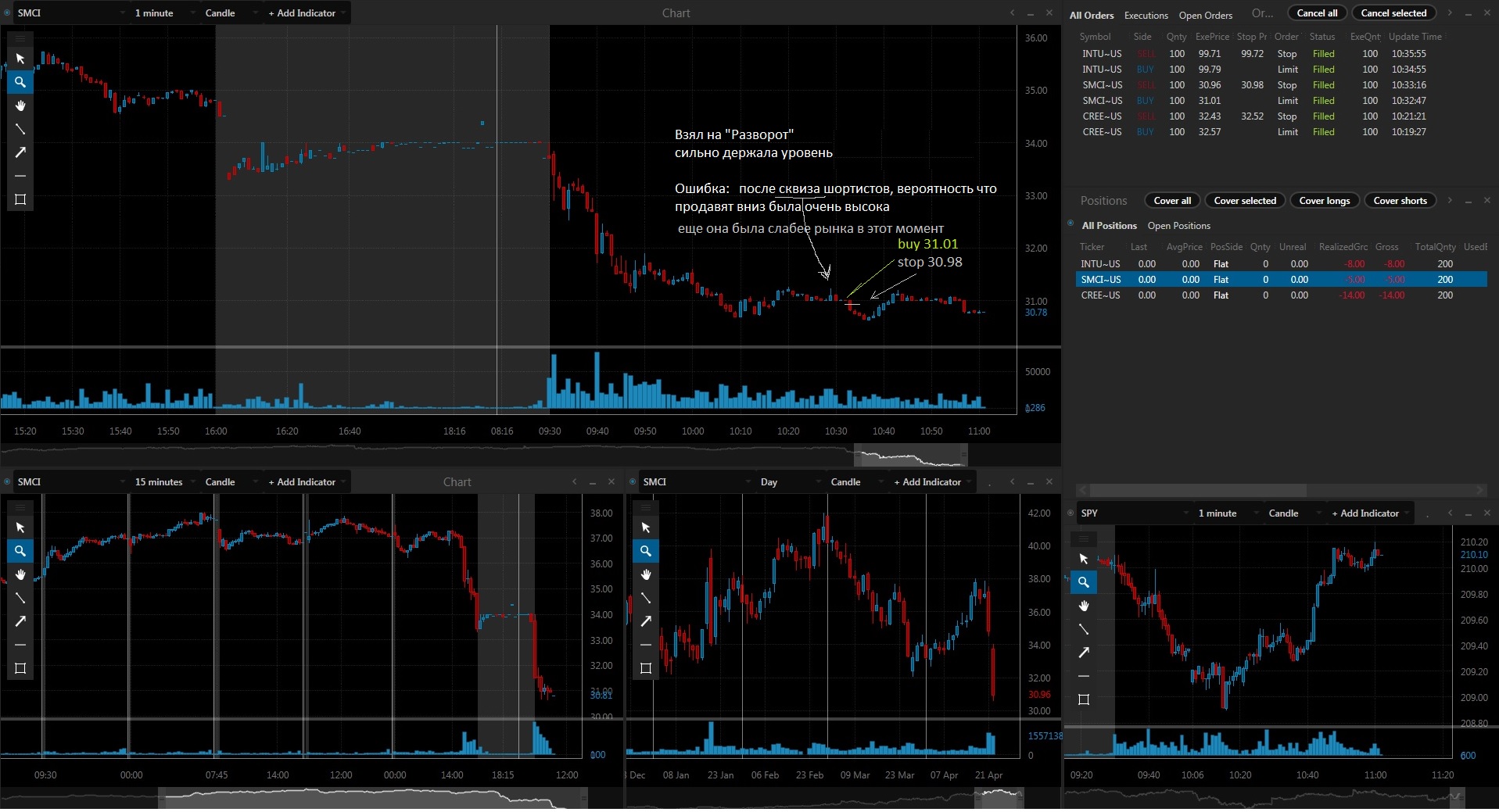1499x812 pixels.
Task: Toggle link circle on SMCI 15 minutes chart
Action: (x=8, y=481)
